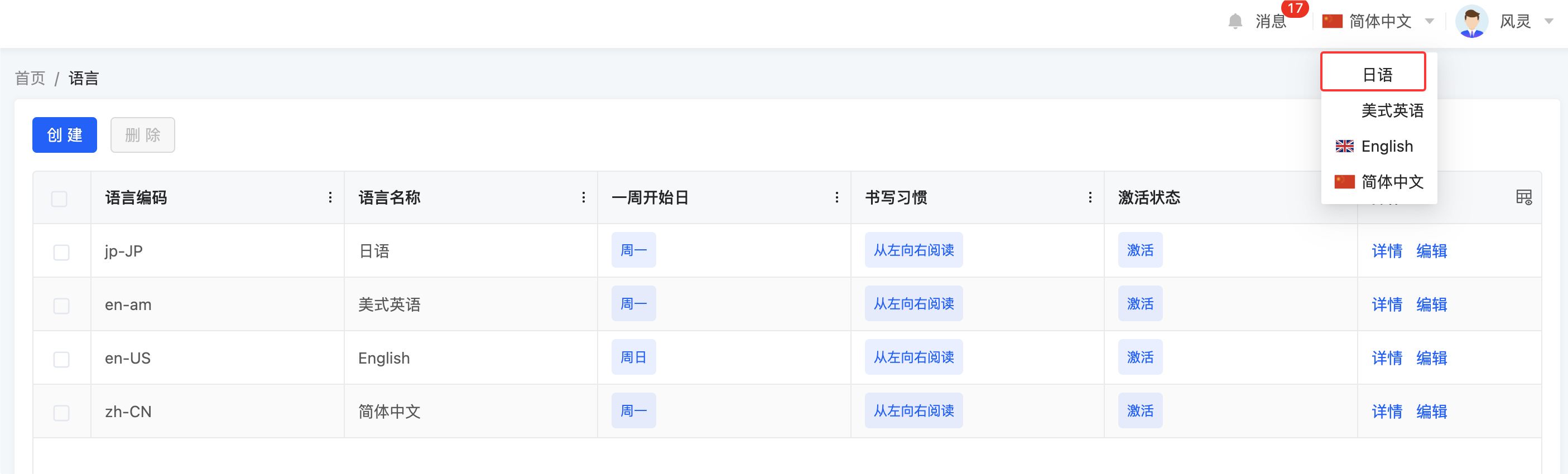Open the 语言名称 column options menu
This screenshot has width=1568, height=474.
[x=583, y=197]
